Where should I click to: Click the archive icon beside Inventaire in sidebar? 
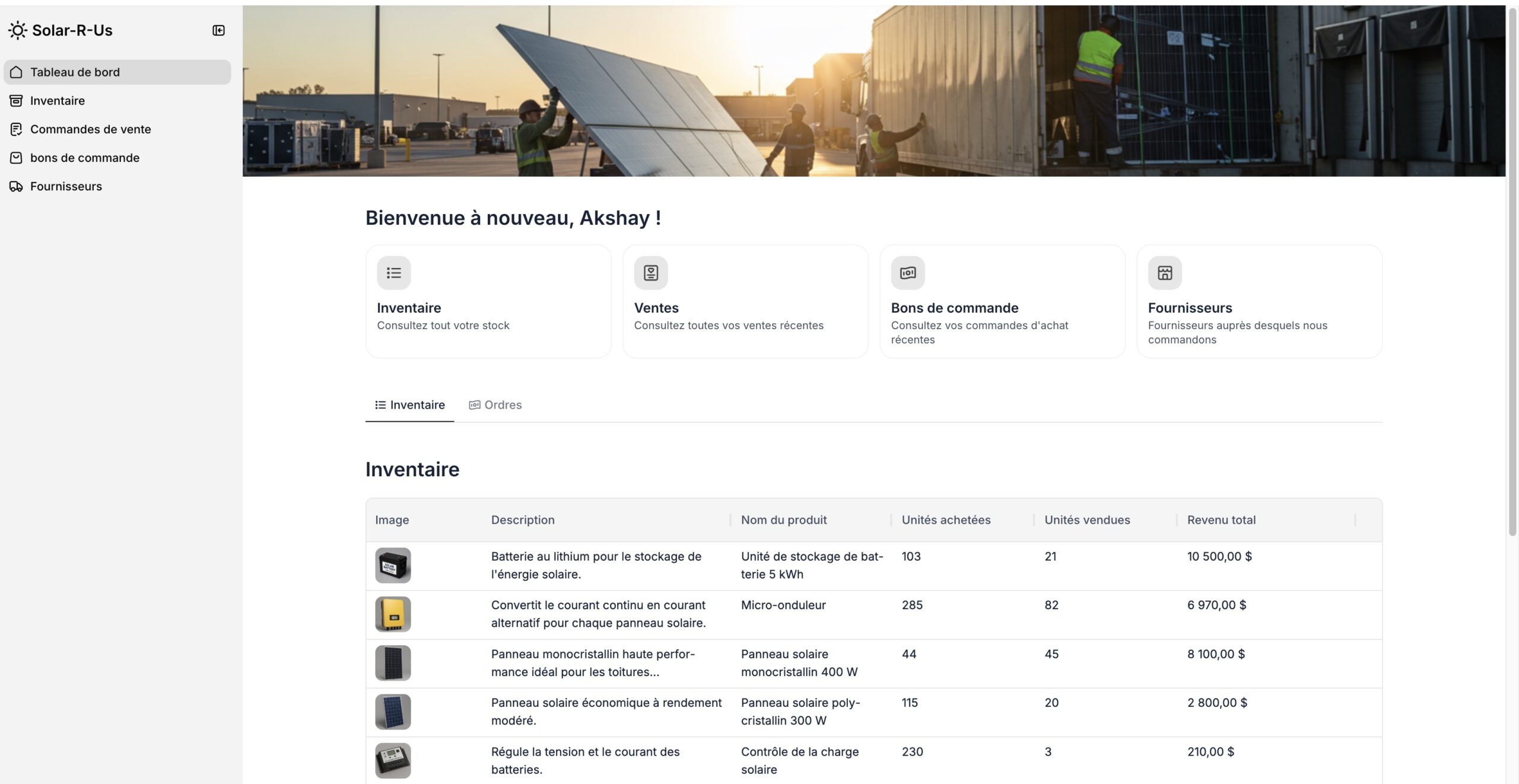pos(16,101)
